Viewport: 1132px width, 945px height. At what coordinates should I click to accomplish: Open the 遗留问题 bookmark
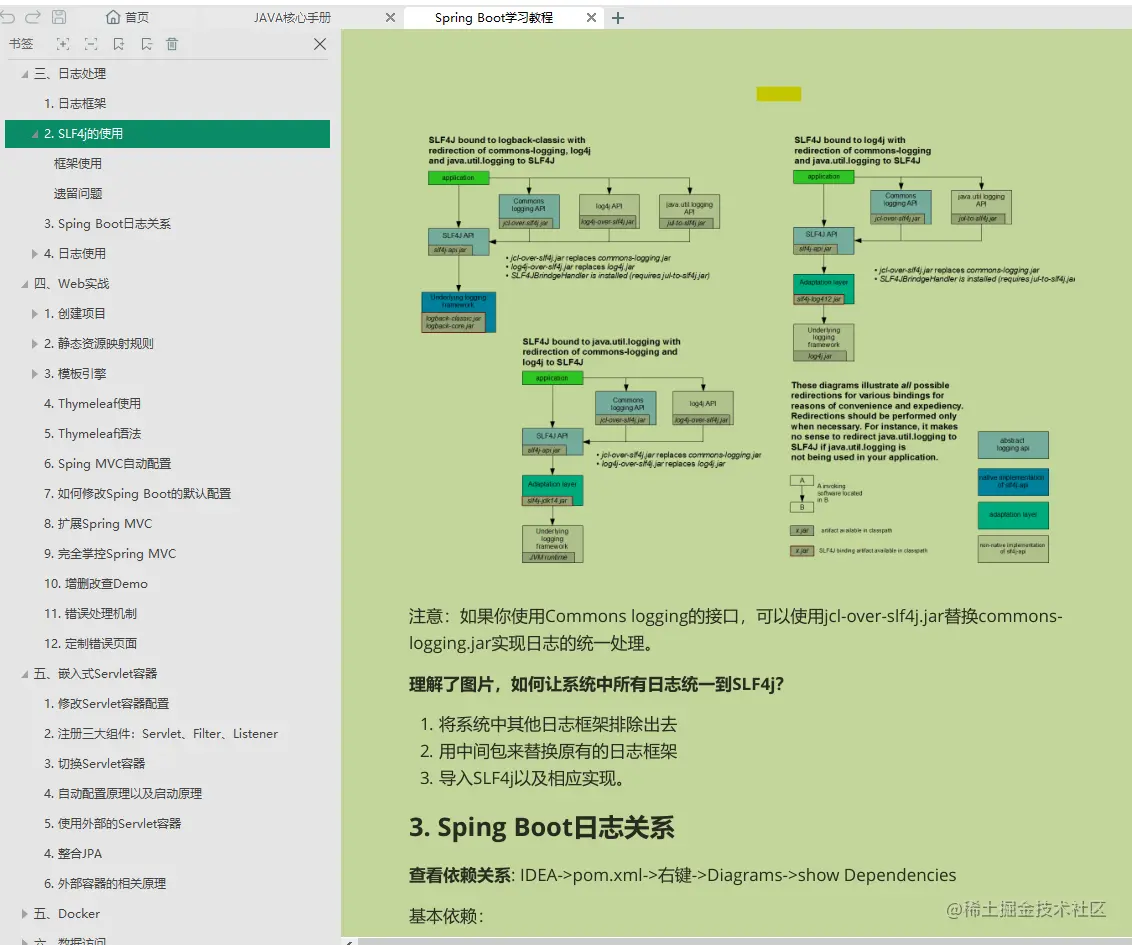78,193
